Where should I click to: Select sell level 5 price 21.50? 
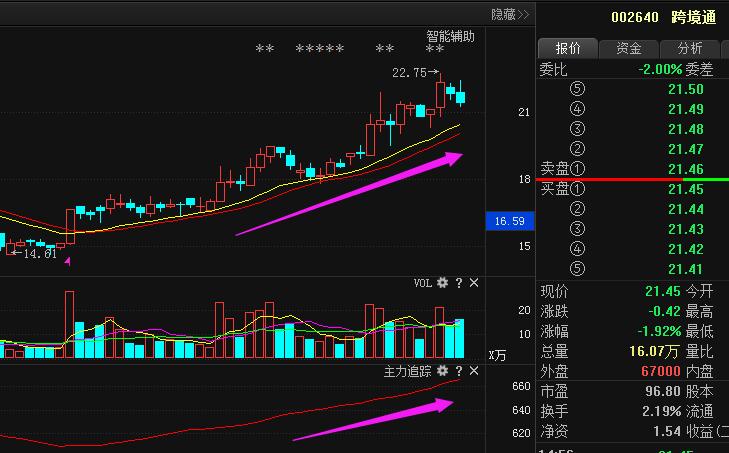click(686, 89)
